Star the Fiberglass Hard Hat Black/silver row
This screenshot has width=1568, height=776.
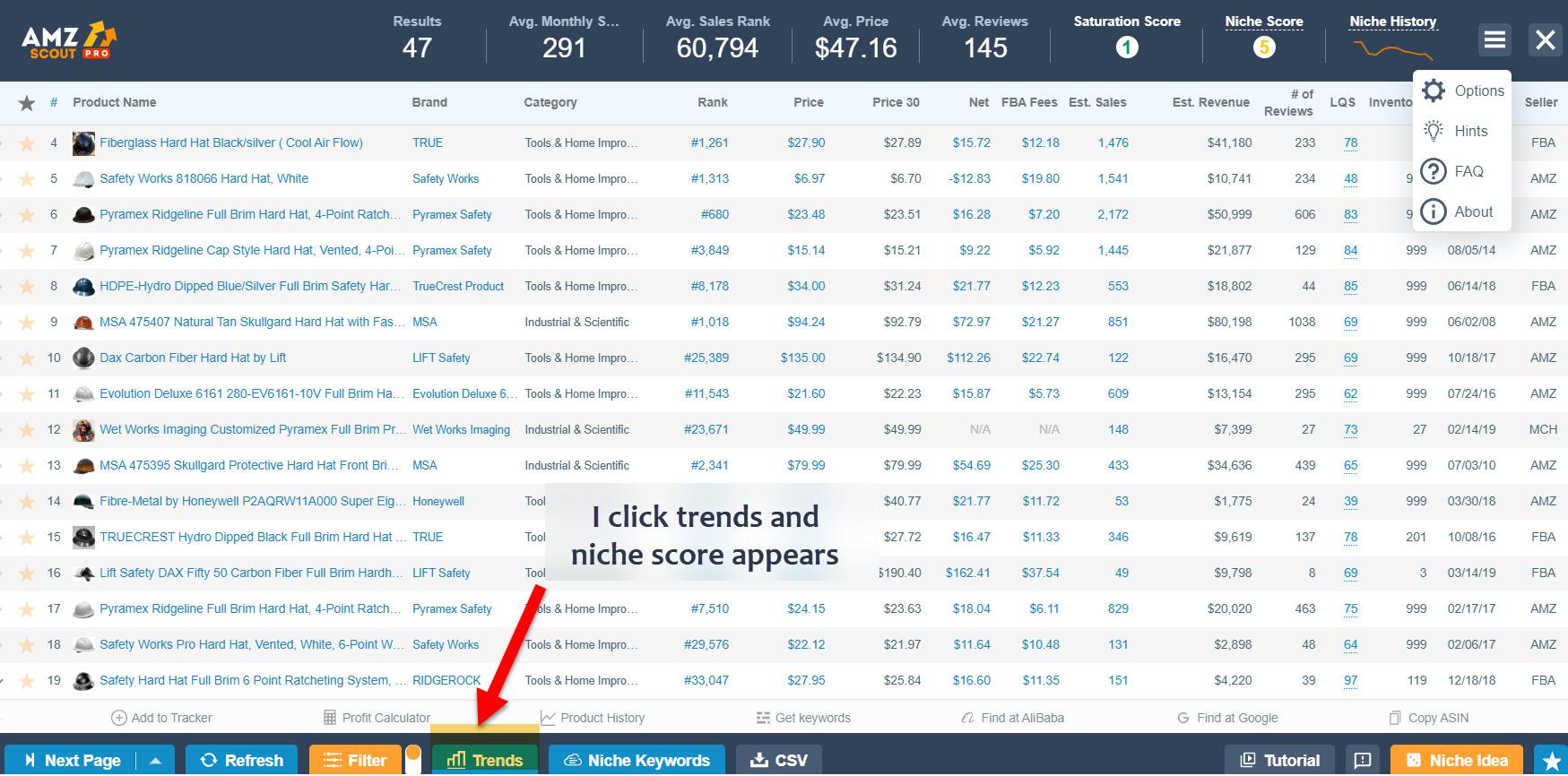click(x=27, y=143)
